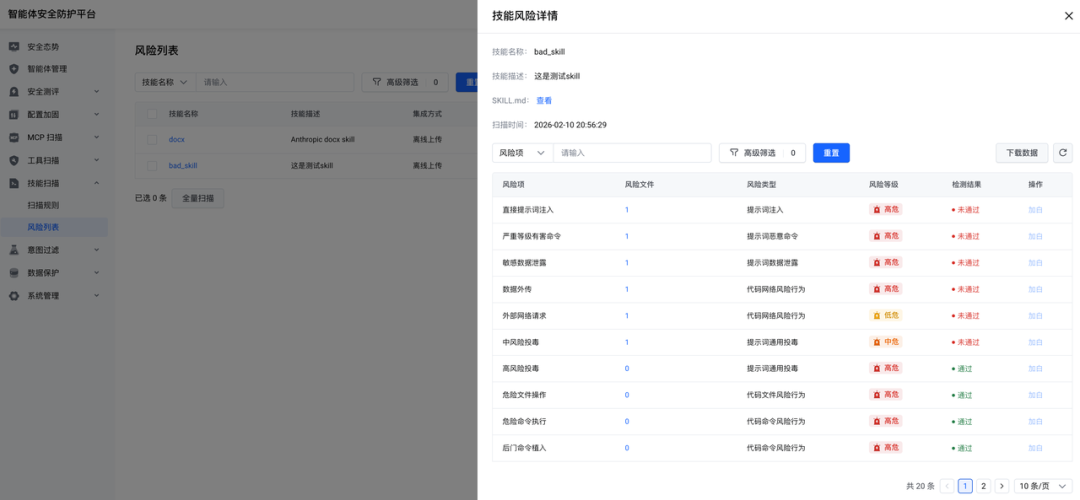Click the 未通过 status in 严重等级有害命令 row
This screenshot has height=500, width=1080.
[966, 236]
